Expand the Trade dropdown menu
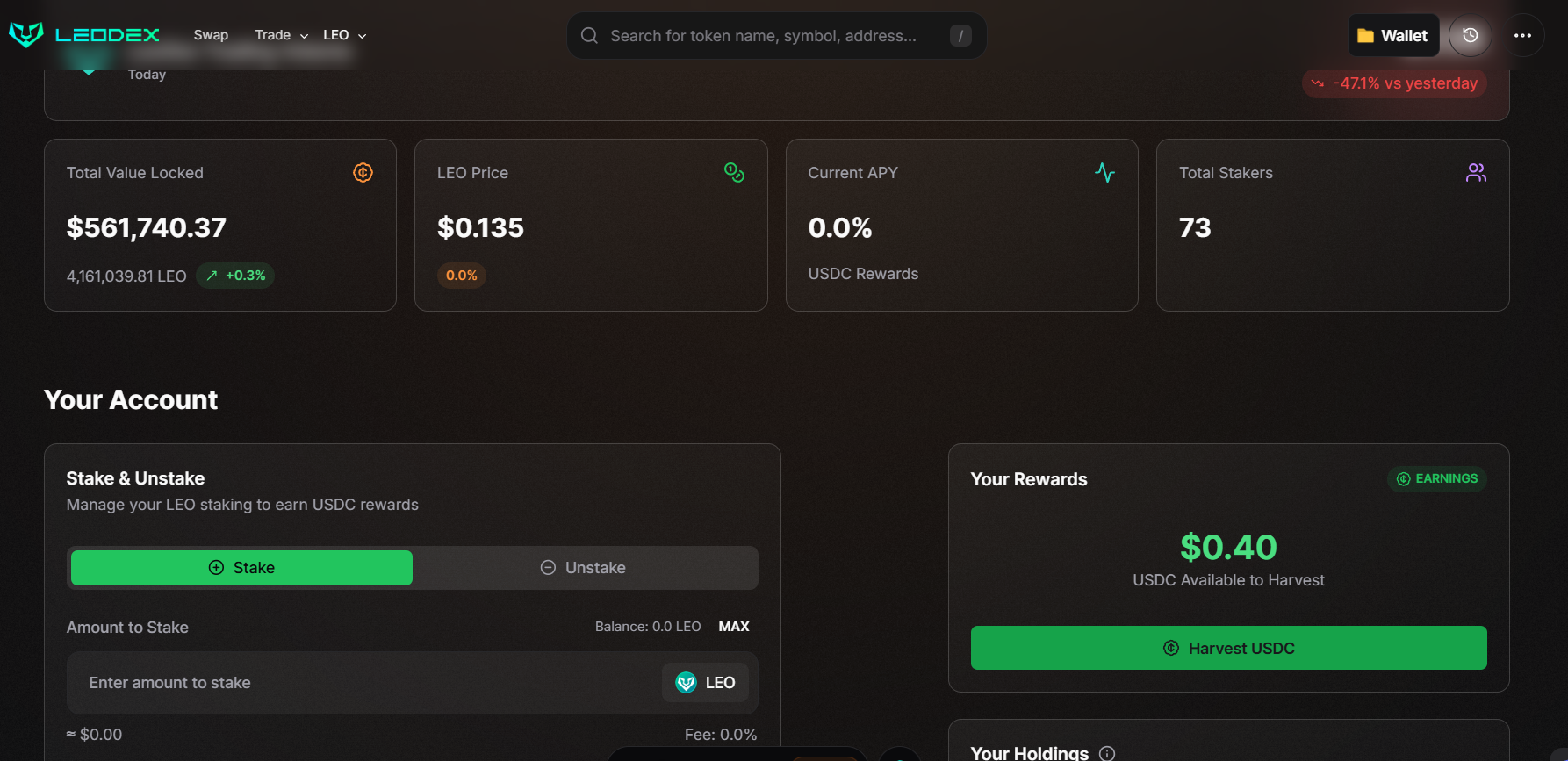The height and width of the screenshot is (761, 1568). tap(281, 35)
